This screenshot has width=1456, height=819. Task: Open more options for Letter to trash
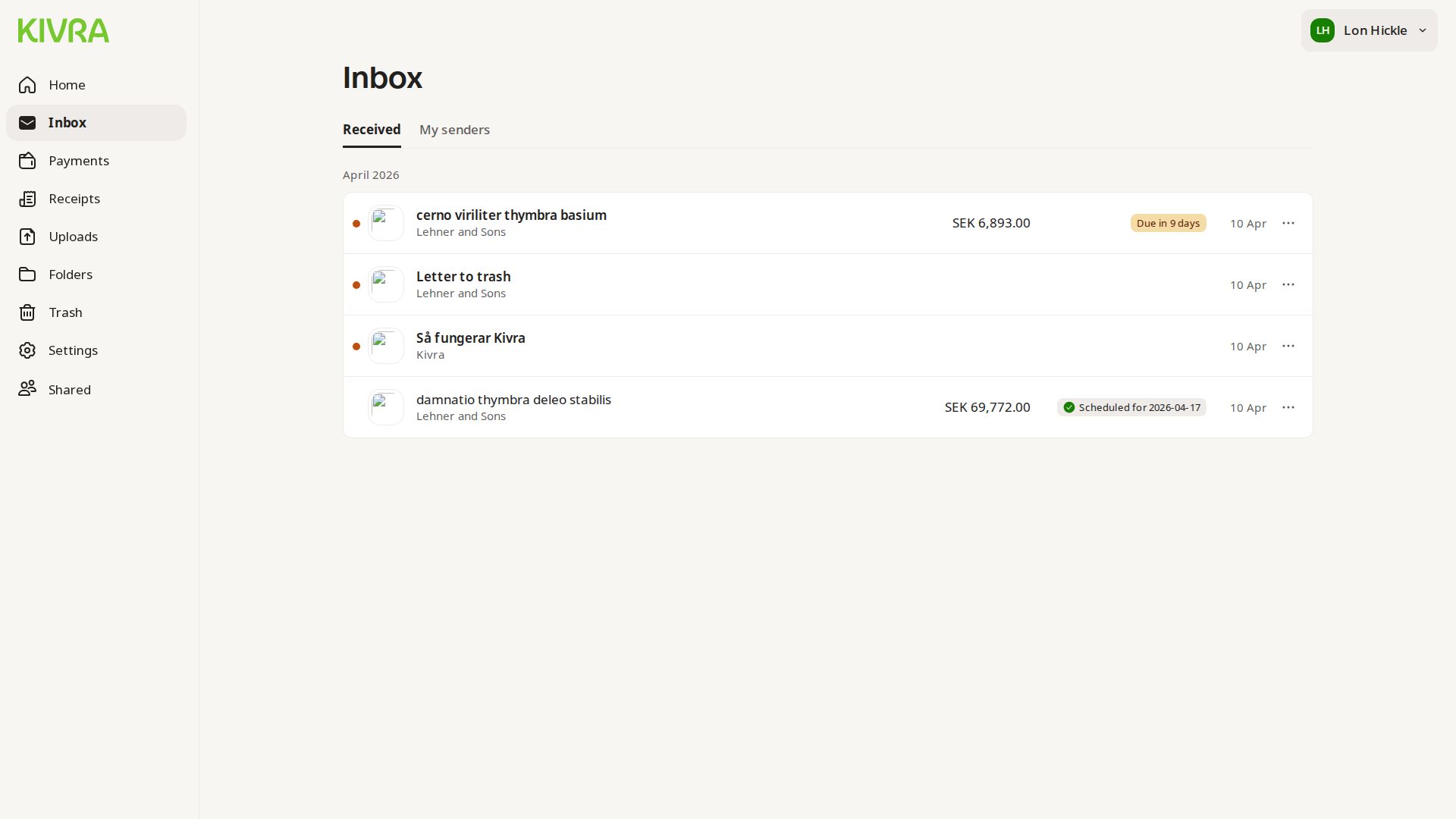(1288, 284)
